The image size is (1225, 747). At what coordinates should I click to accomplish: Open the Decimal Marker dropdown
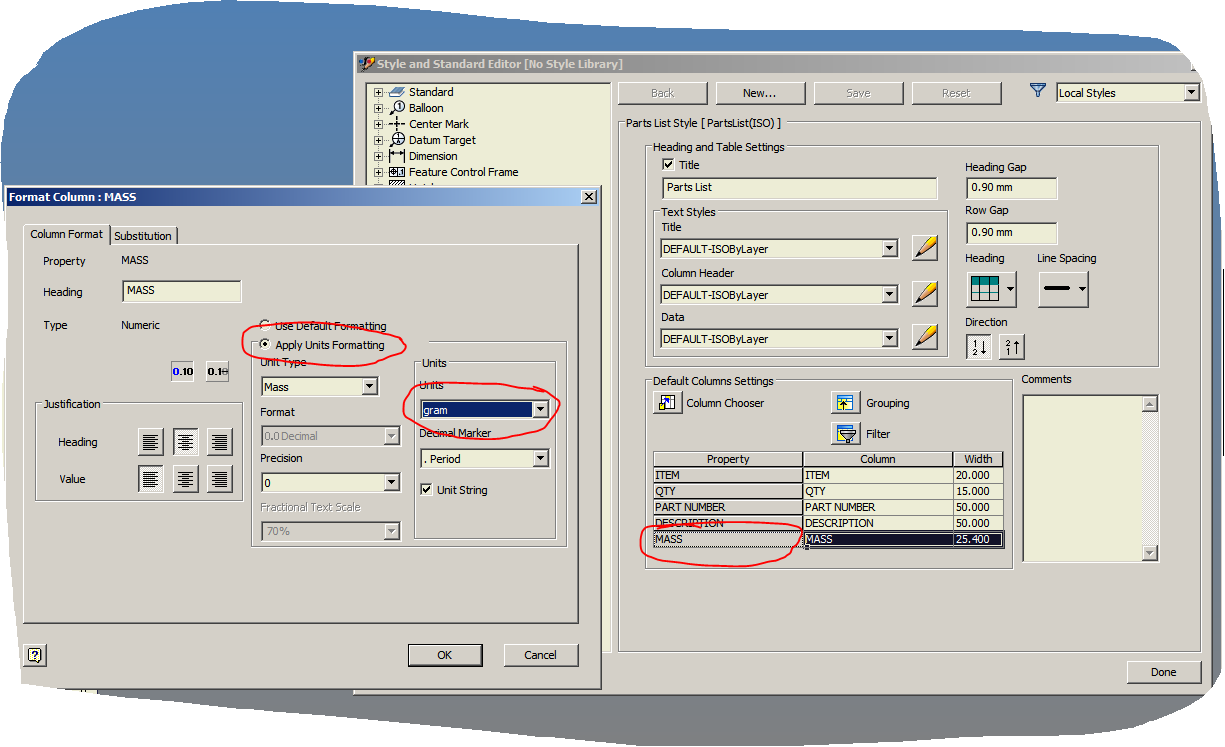click(541, 457)
